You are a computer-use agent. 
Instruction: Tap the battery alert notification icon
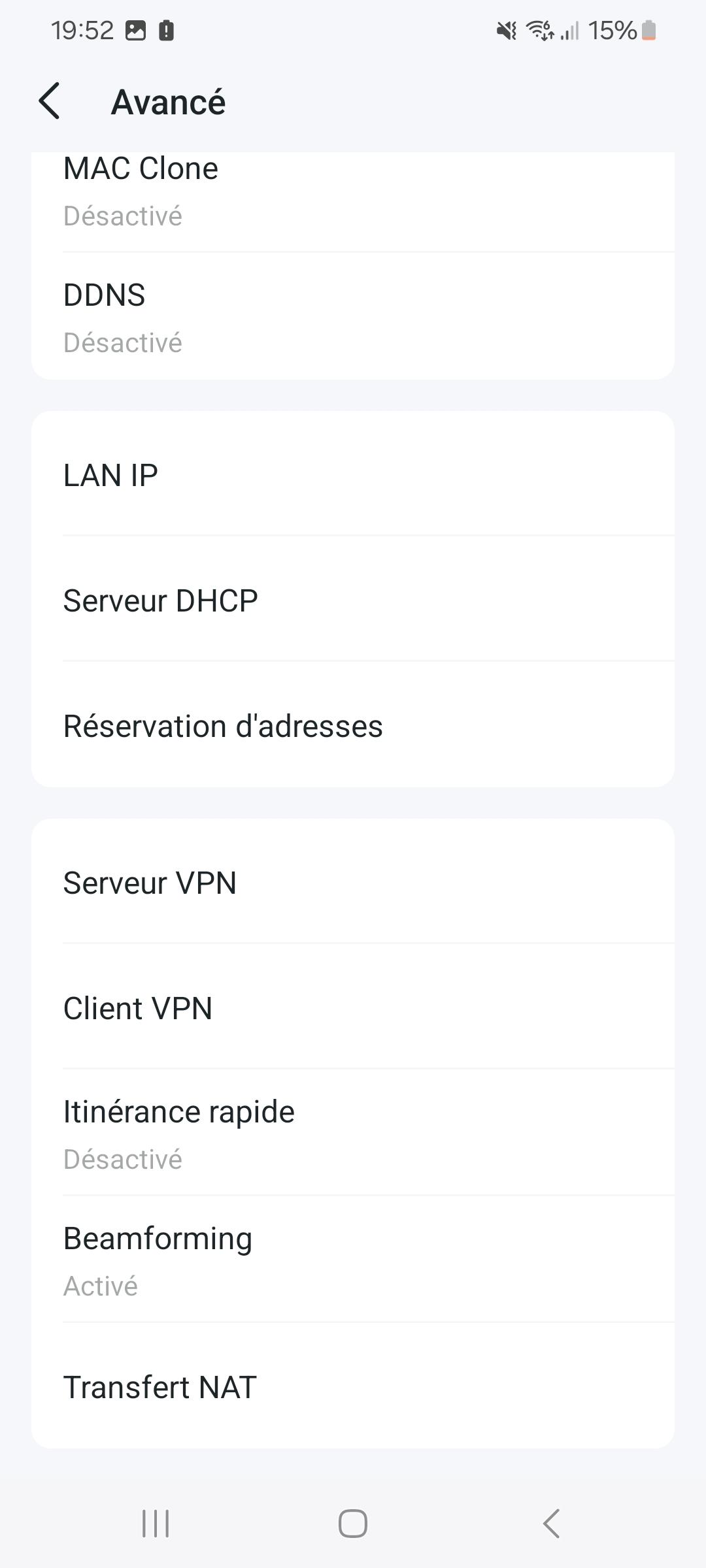(x=166, y=30)
